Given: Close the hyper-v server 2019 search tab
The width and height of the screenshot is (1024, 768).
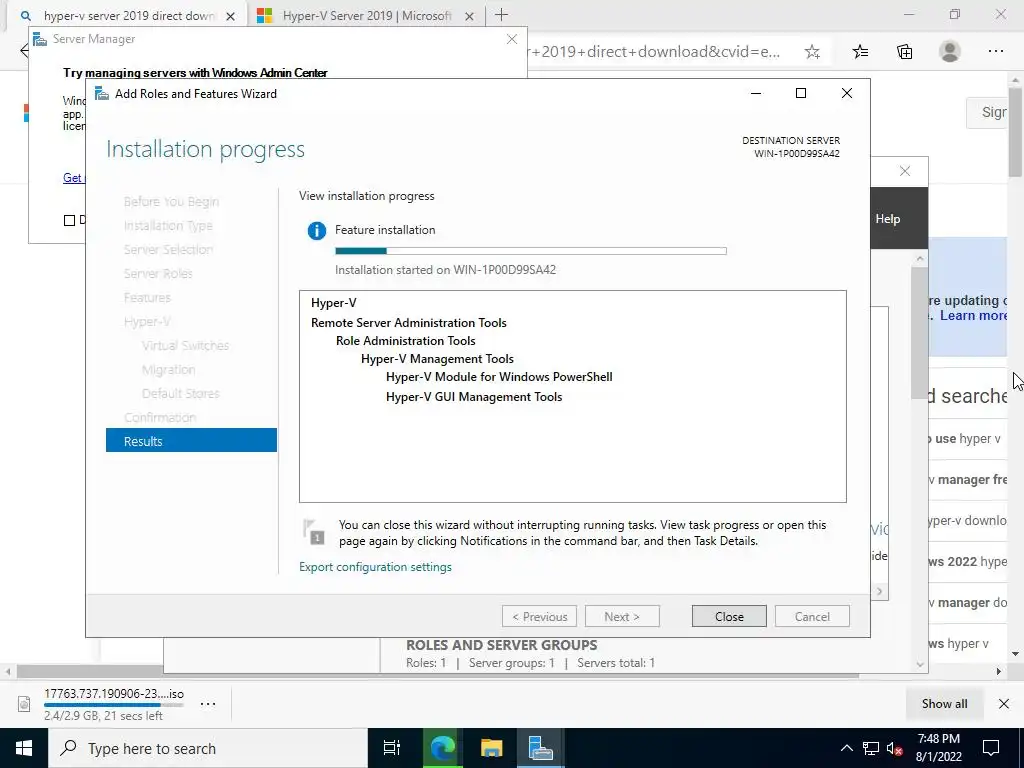Looking at the screenshot, I should (x=231, y=16).
